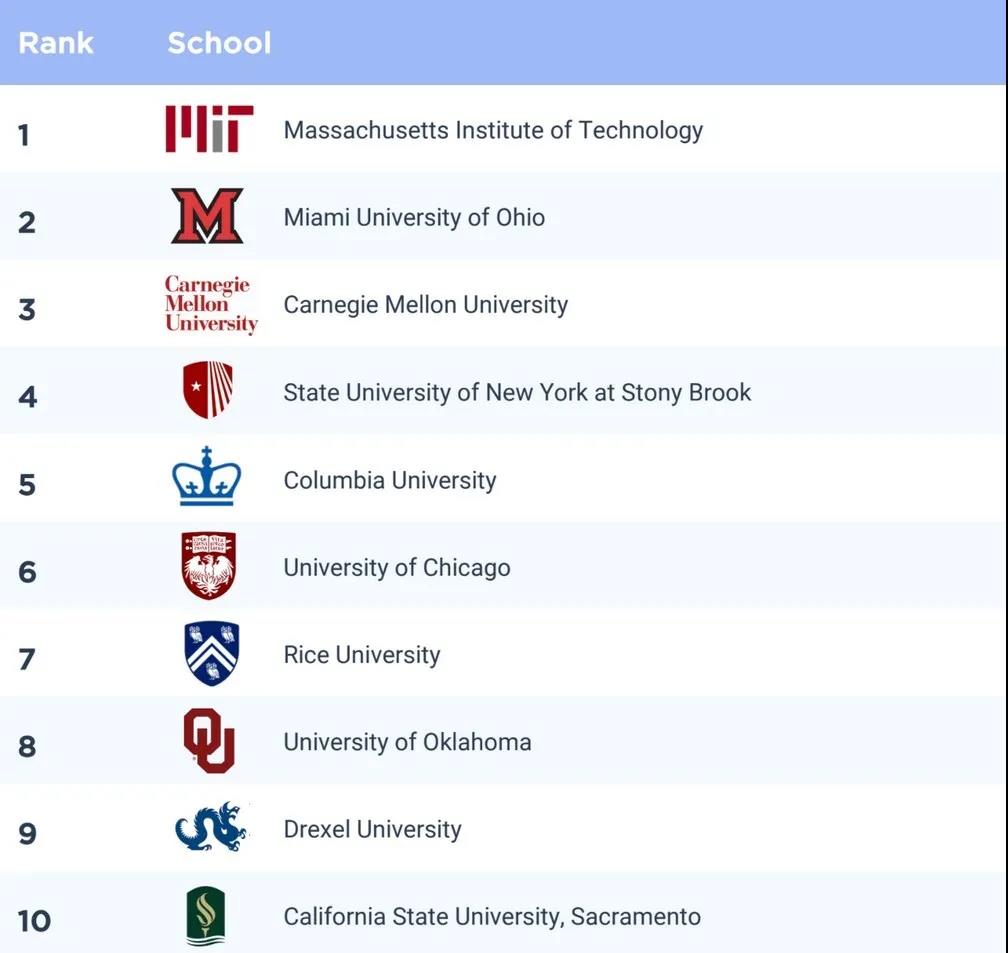Select the University of Chicago name
The image size is (1008, 953).
click(397, 568)
